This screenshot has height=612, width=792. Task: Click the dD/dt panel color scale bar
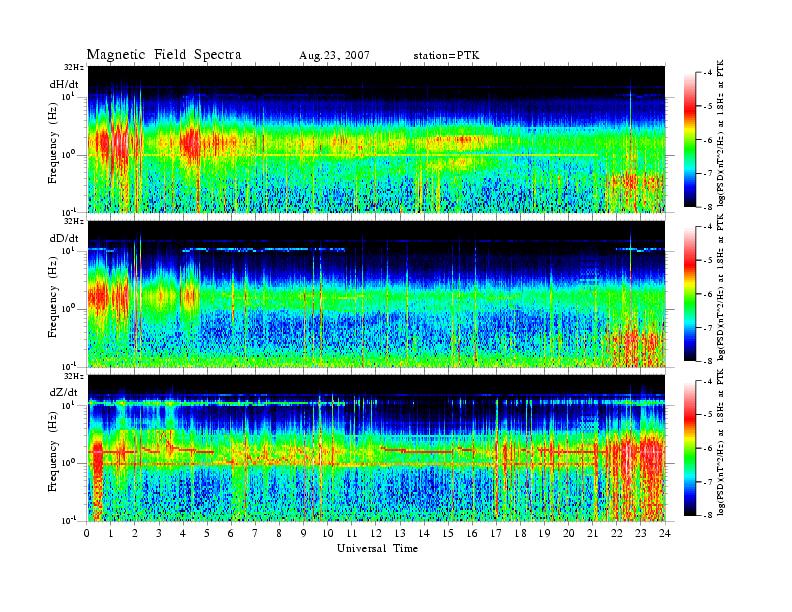point(689,293)
